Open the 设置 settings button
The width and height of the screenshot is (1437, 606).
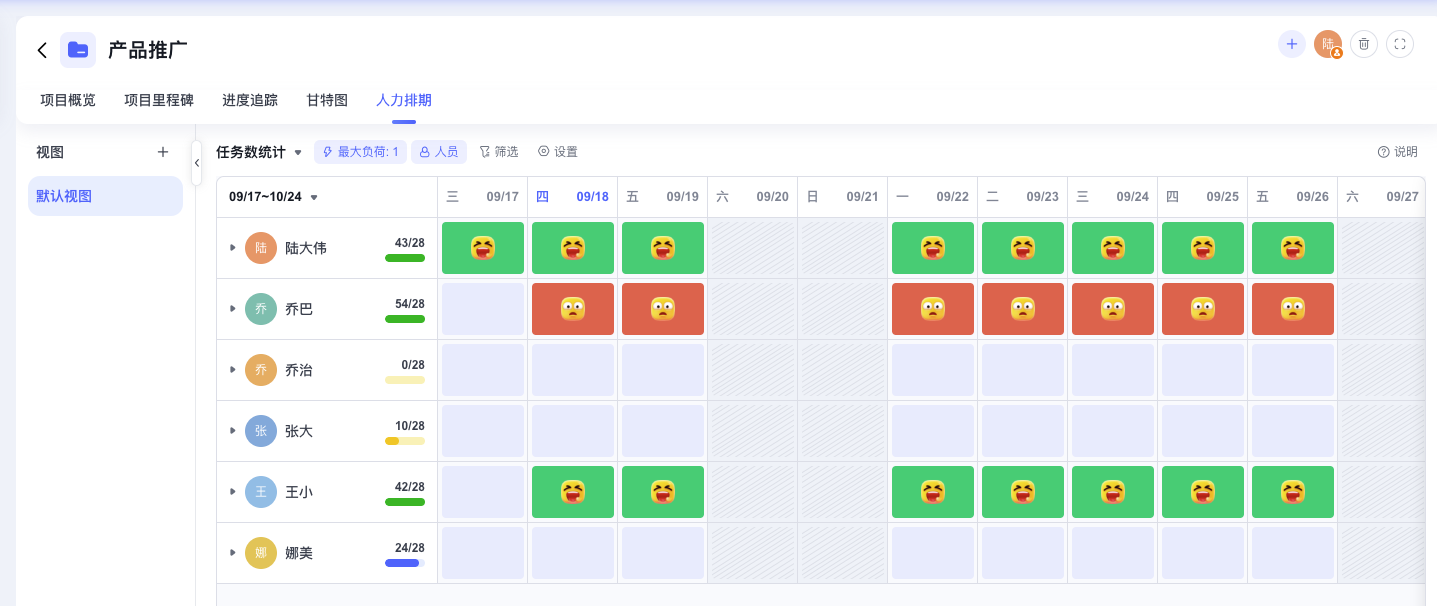tap(558, 152)
